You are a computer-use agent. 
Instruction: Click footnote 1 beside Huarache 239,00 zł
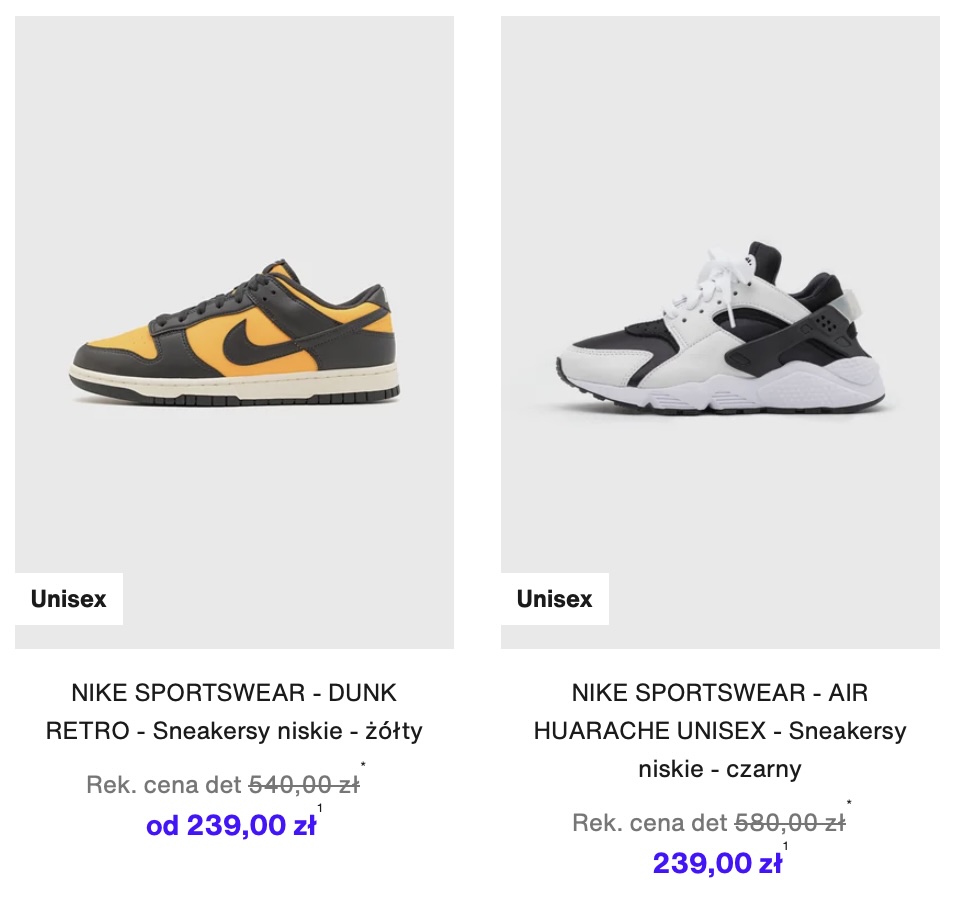tap(785, 846)
